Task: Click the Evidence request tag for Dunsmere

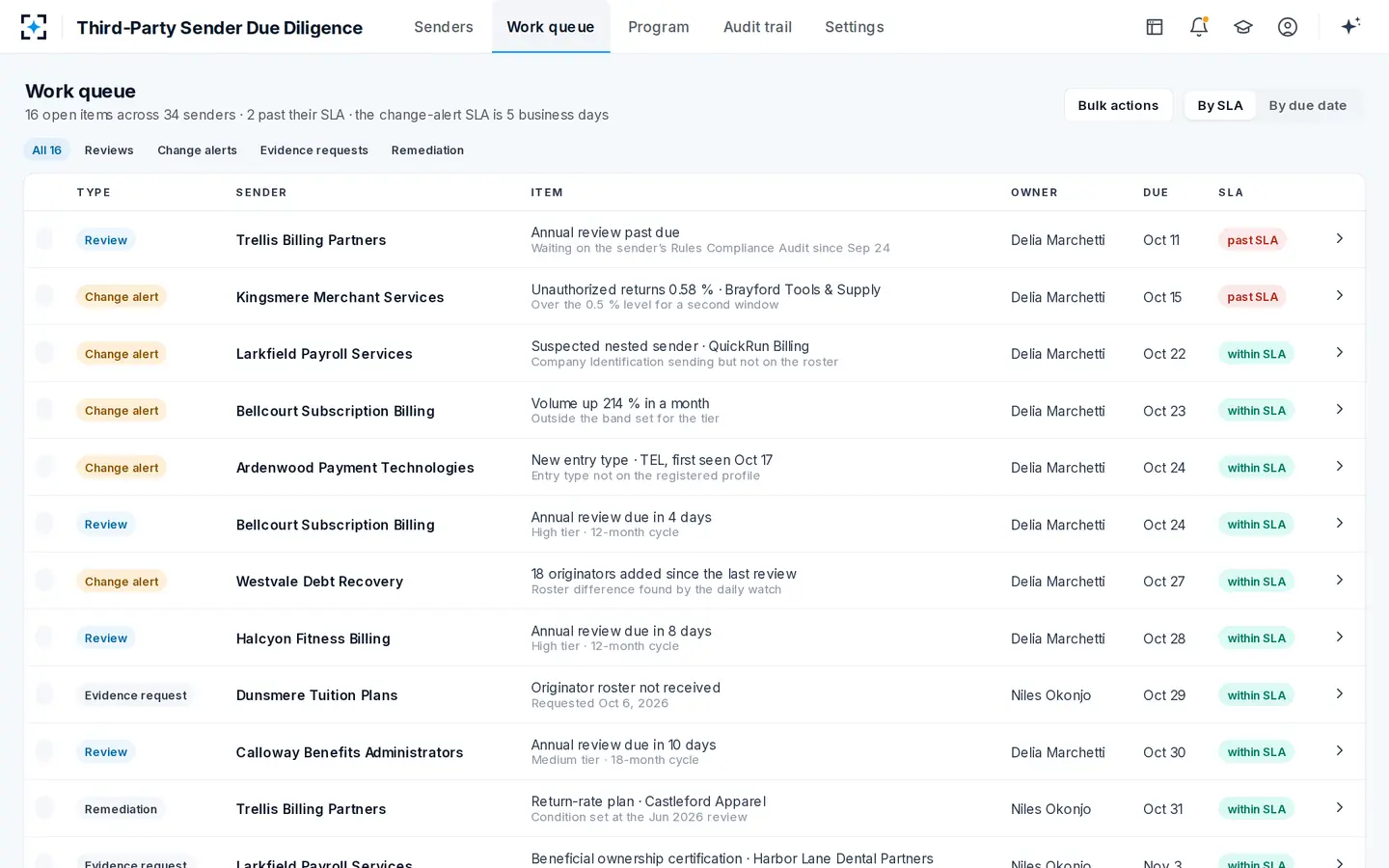Action: [136, 695]
